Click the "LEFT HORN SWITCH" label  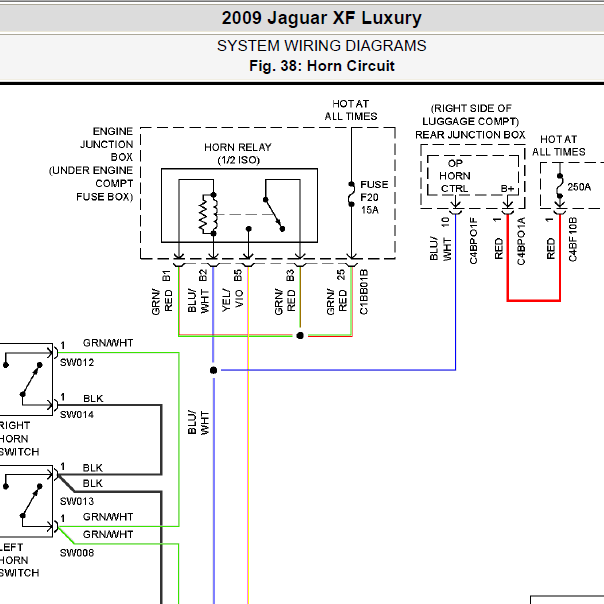tap(18, 560)
